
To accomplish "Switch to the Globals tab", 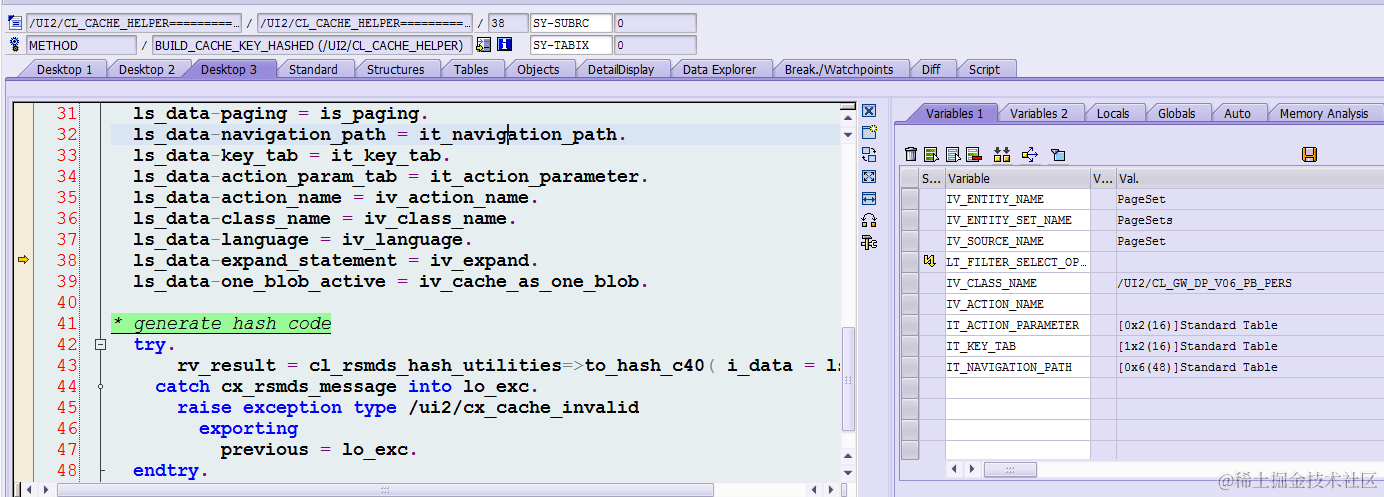I will pyautogui.click(x=1177, y=113).
